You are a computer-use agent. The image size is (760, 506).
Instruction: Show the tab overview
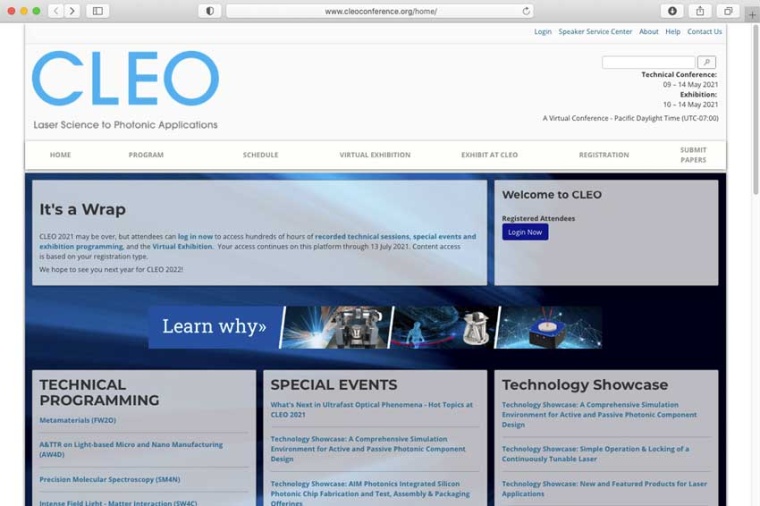[728, 11]
